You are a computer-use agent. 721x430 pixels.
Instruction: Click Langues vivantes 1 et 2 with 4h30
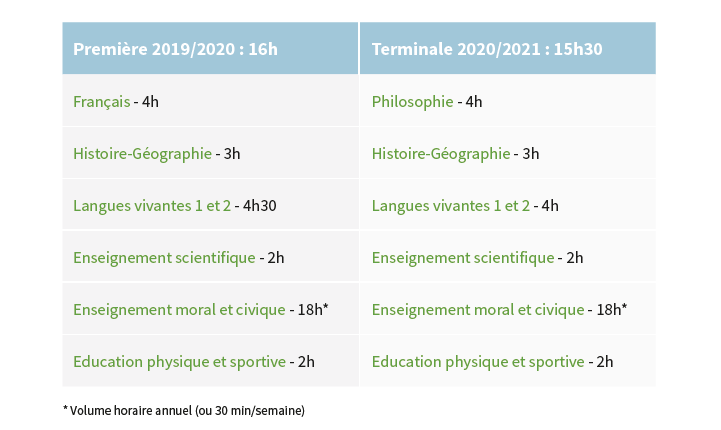pyautogui.click(x=152, y=206)
